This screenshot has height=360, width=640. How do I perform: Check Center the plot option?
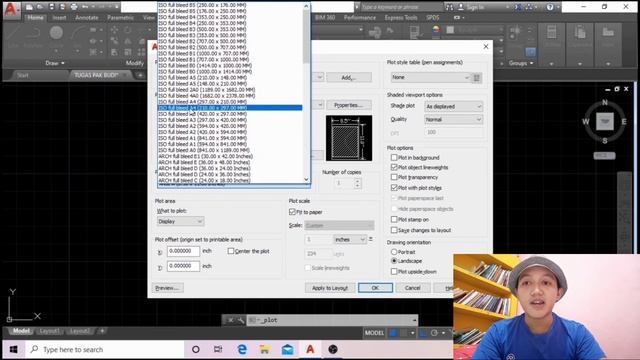point(231,251)
